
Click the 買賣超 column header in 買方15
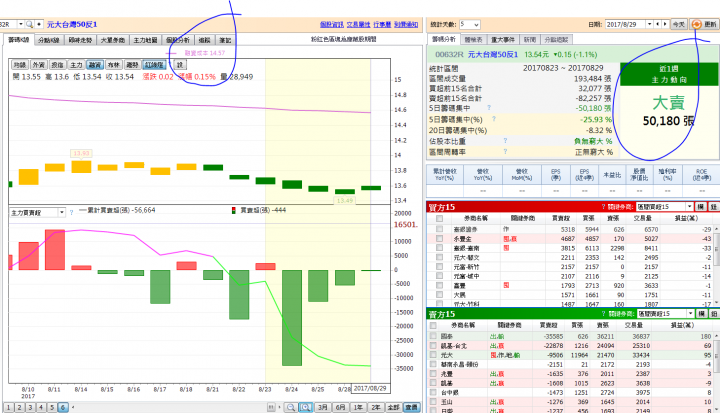point(561,218)
